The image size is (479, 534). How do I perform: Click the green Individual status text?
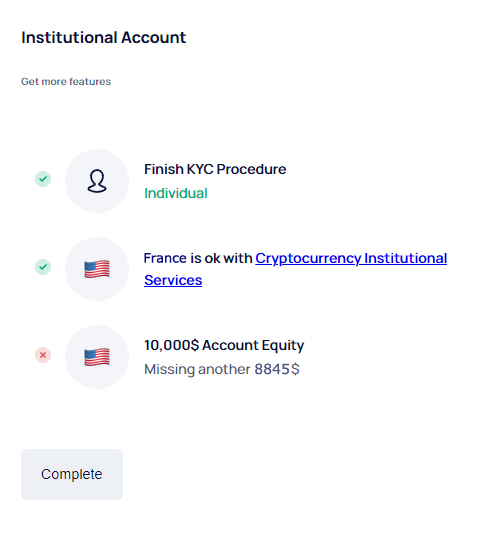pyautogui.click(x=176, y=193)
